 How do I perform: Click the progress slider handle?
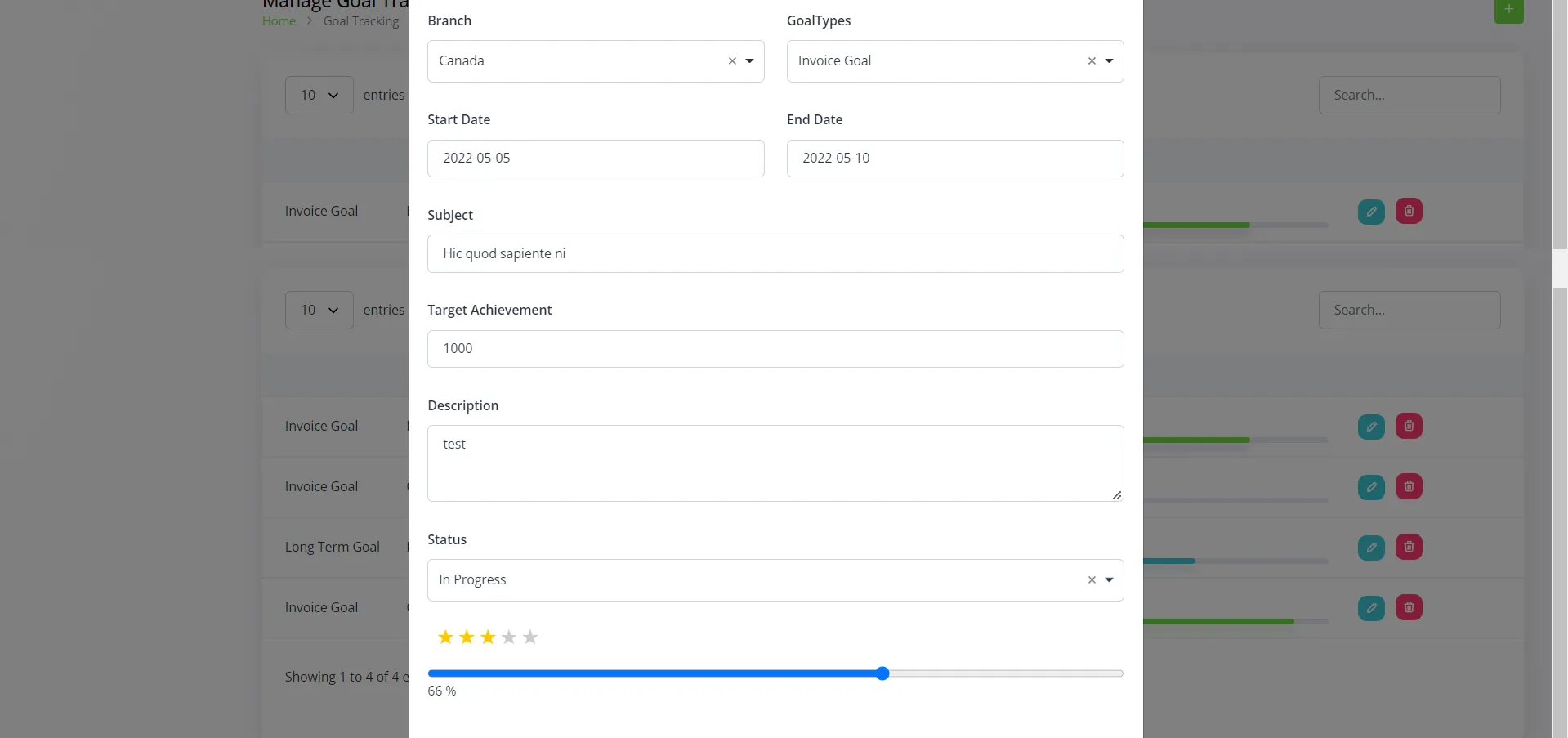[x=882, y=673]
